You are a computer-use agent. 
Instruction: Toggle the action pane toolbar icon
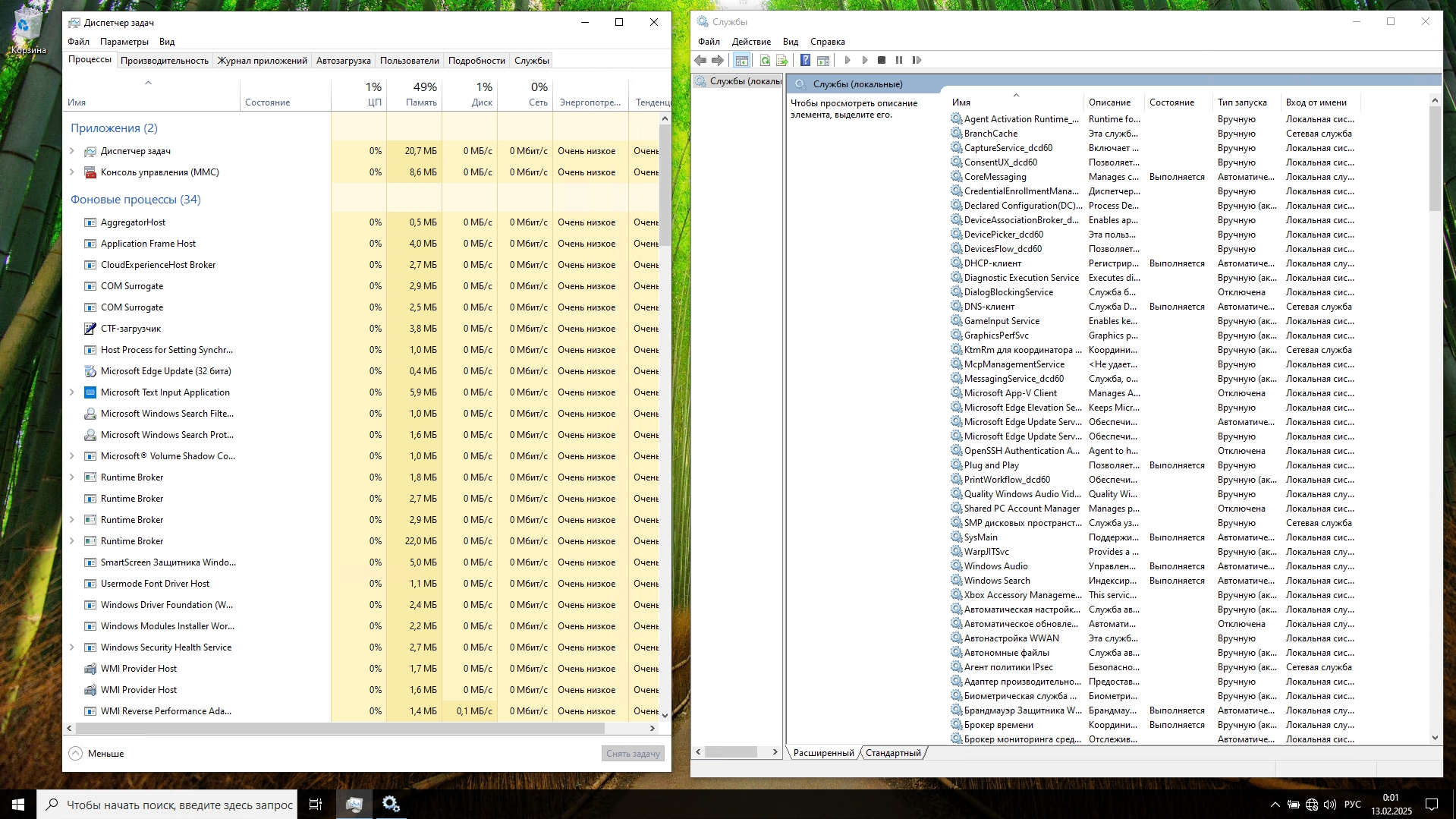pyautogui.click(x=822, y=60)
